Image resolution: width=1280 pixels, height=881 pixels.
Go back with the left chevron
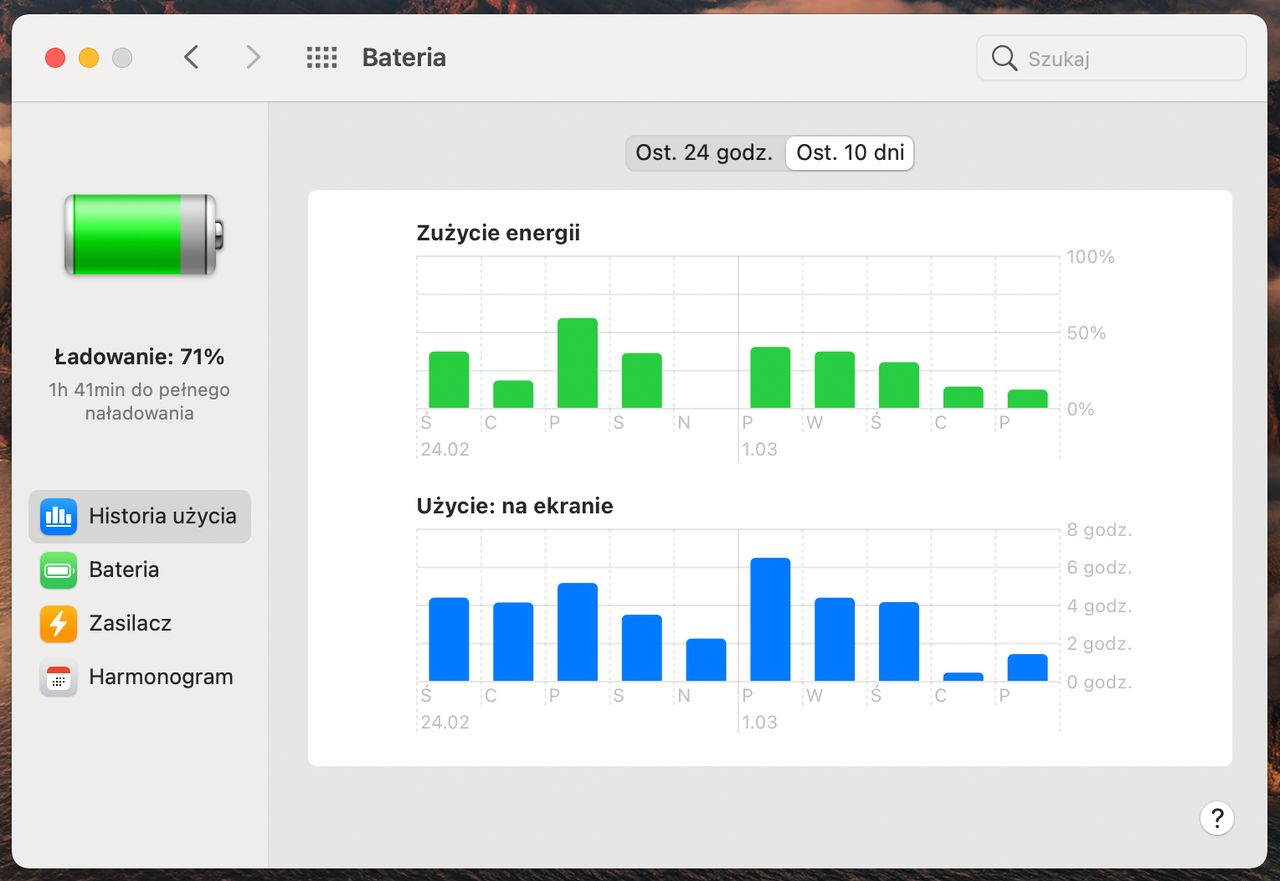tap(191, 58)
